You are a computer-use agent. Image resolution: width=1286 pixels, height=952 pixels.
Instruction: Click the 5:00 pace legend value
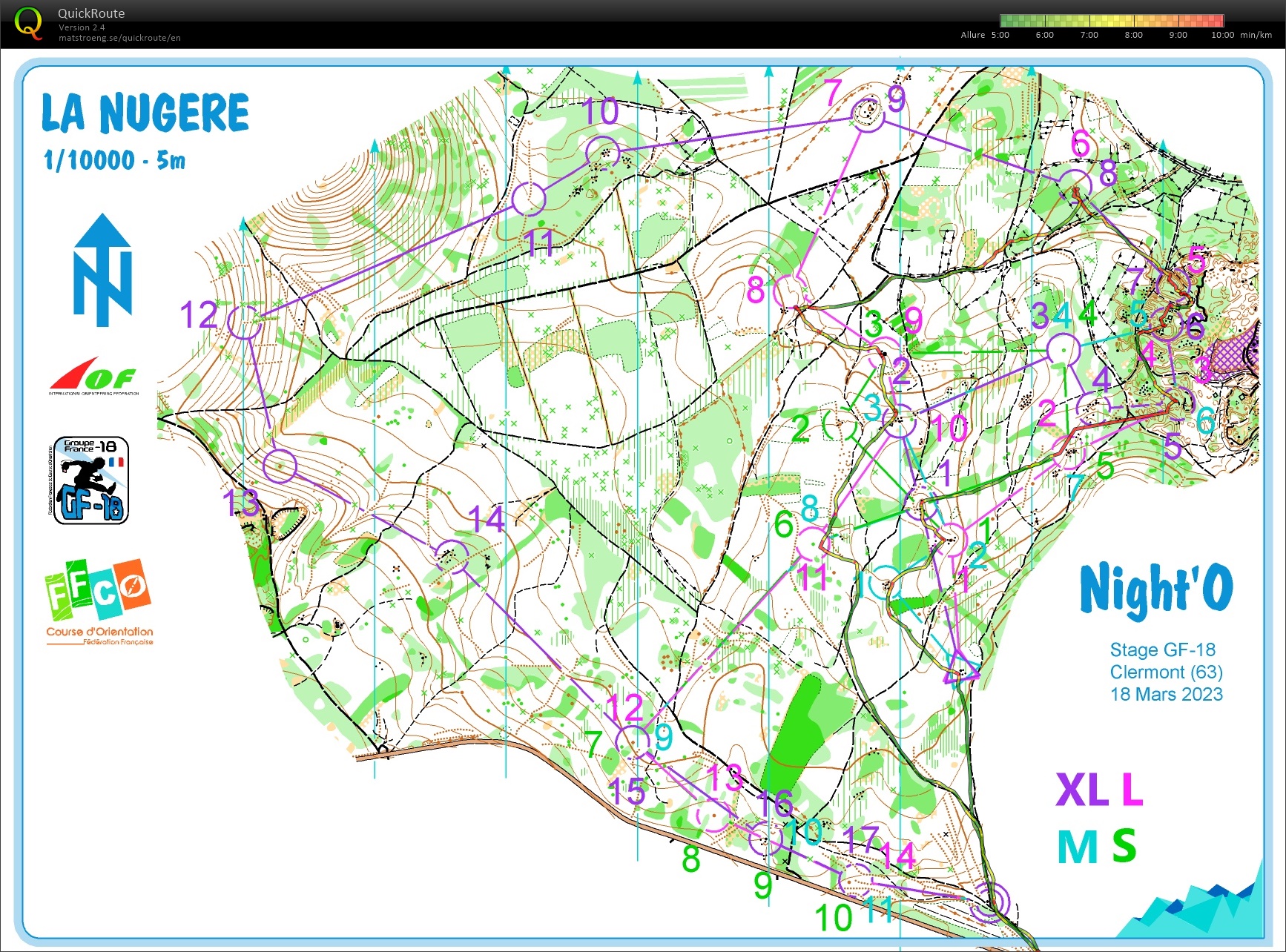(1000, 35)
